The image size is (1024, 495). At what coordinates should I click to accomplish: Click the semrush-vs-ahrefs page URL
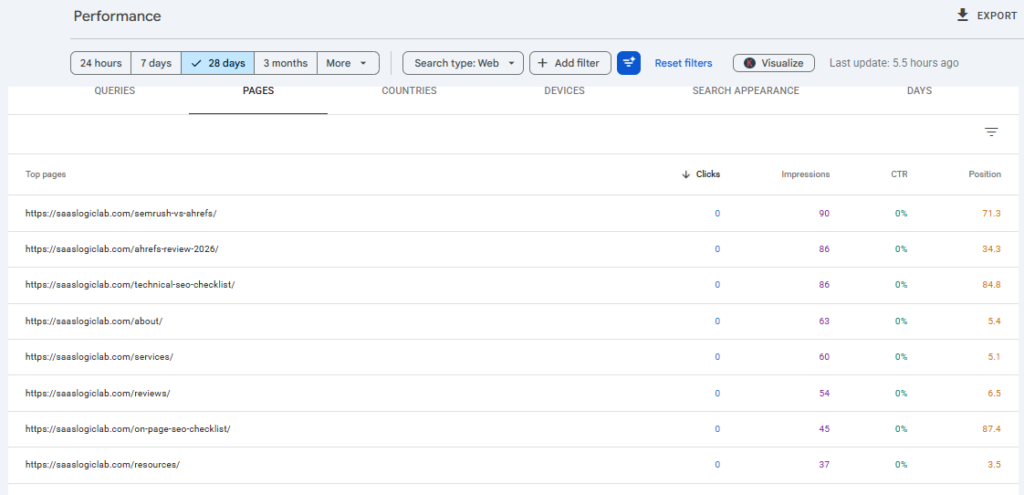coord(121,213)
